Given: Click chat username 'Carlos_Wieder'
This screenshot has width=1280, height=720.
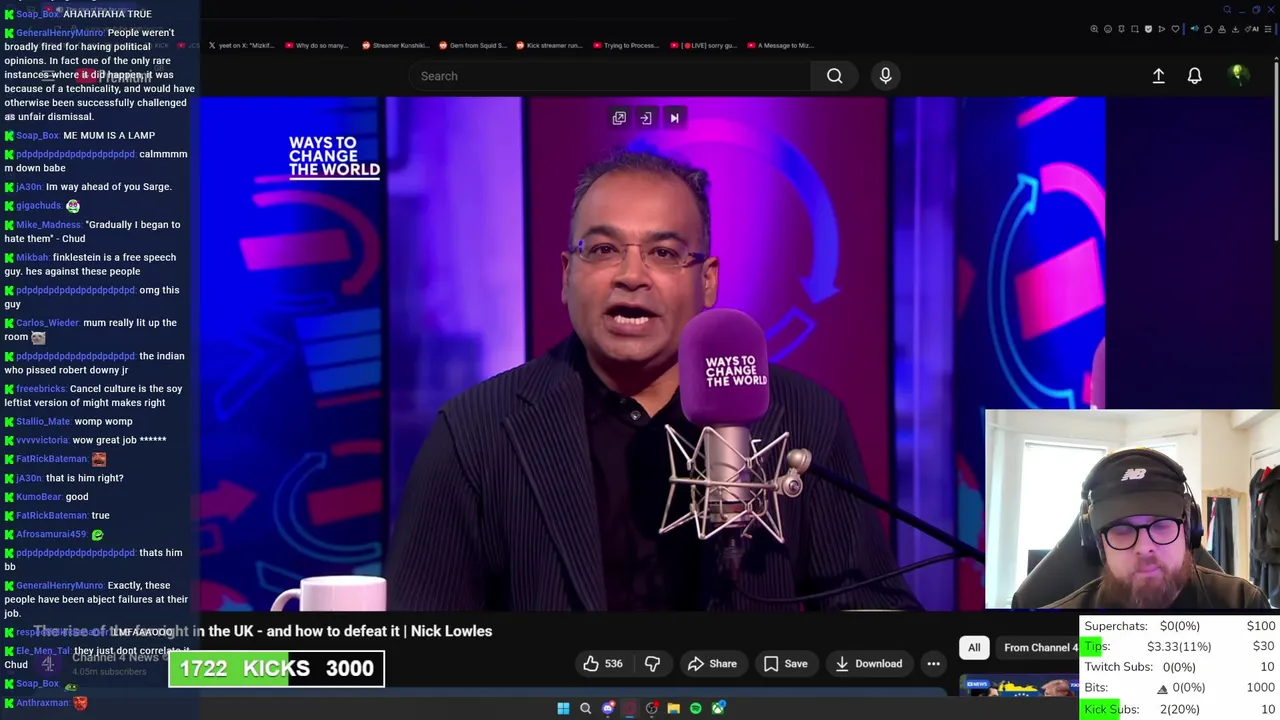Looking at the screenshot, I should click(47, 323).
